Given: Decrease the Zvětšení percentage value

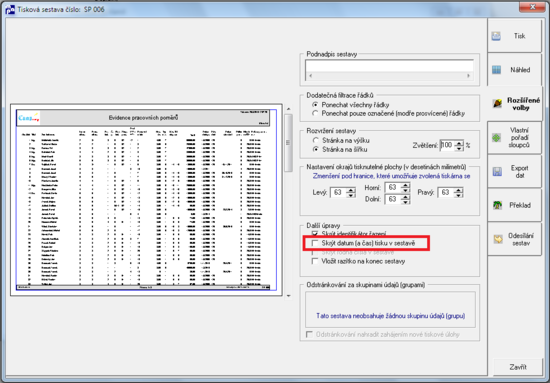Looking at the screenshot, I should tap(459, 148).
